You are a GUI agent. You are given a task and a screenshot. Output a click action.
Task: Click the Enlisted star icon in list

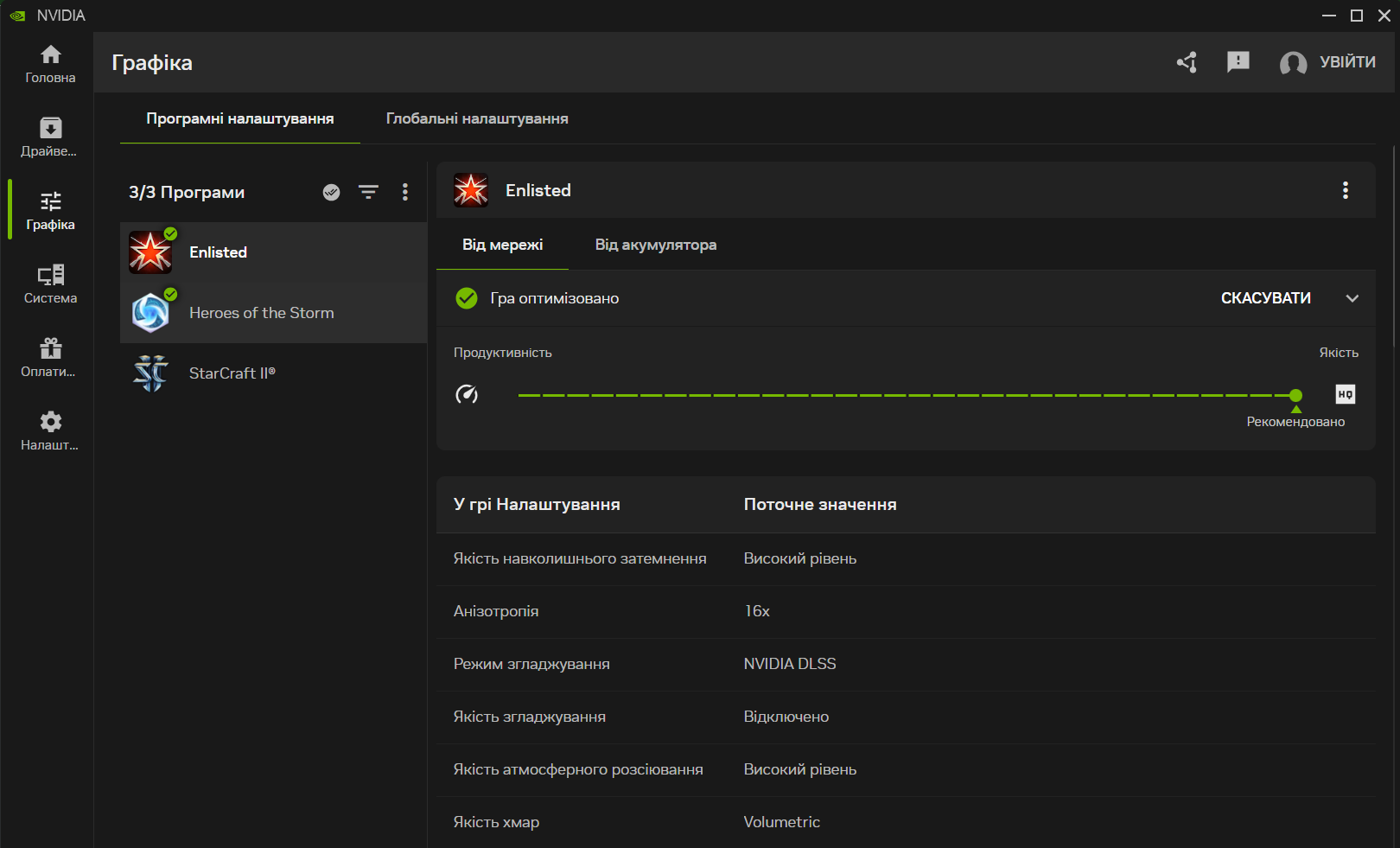point(150,252)
